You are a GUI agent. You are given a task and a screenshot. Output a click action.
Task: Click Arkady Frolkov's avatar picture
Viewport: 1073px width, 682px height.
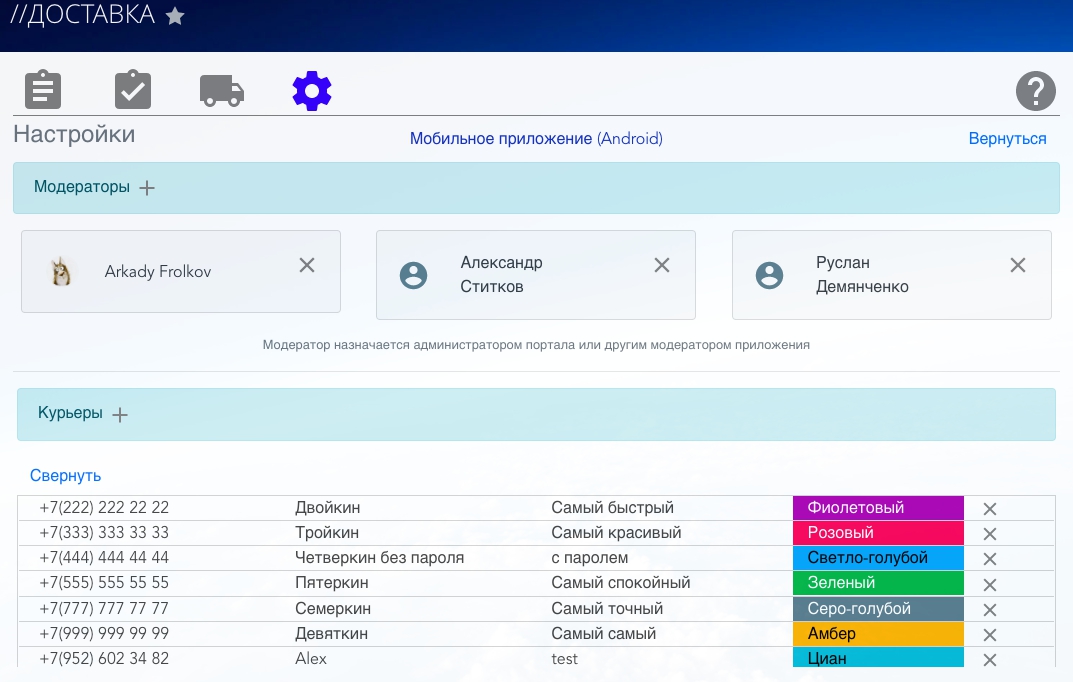click(61, 271)
